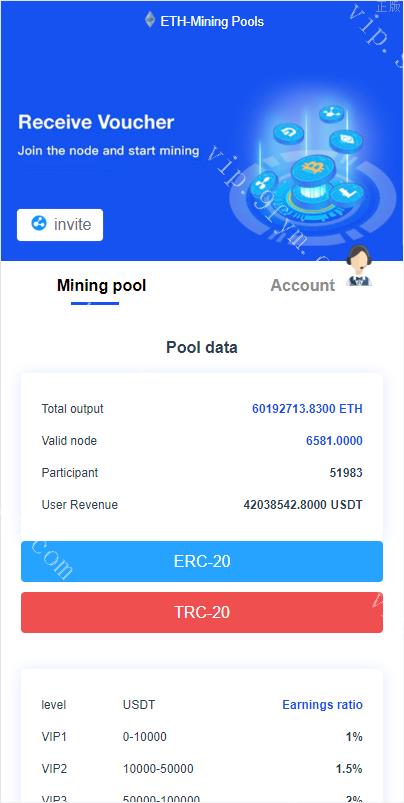
Task: Switch to the Mining pool tab
Action: (x=101, y=285)
